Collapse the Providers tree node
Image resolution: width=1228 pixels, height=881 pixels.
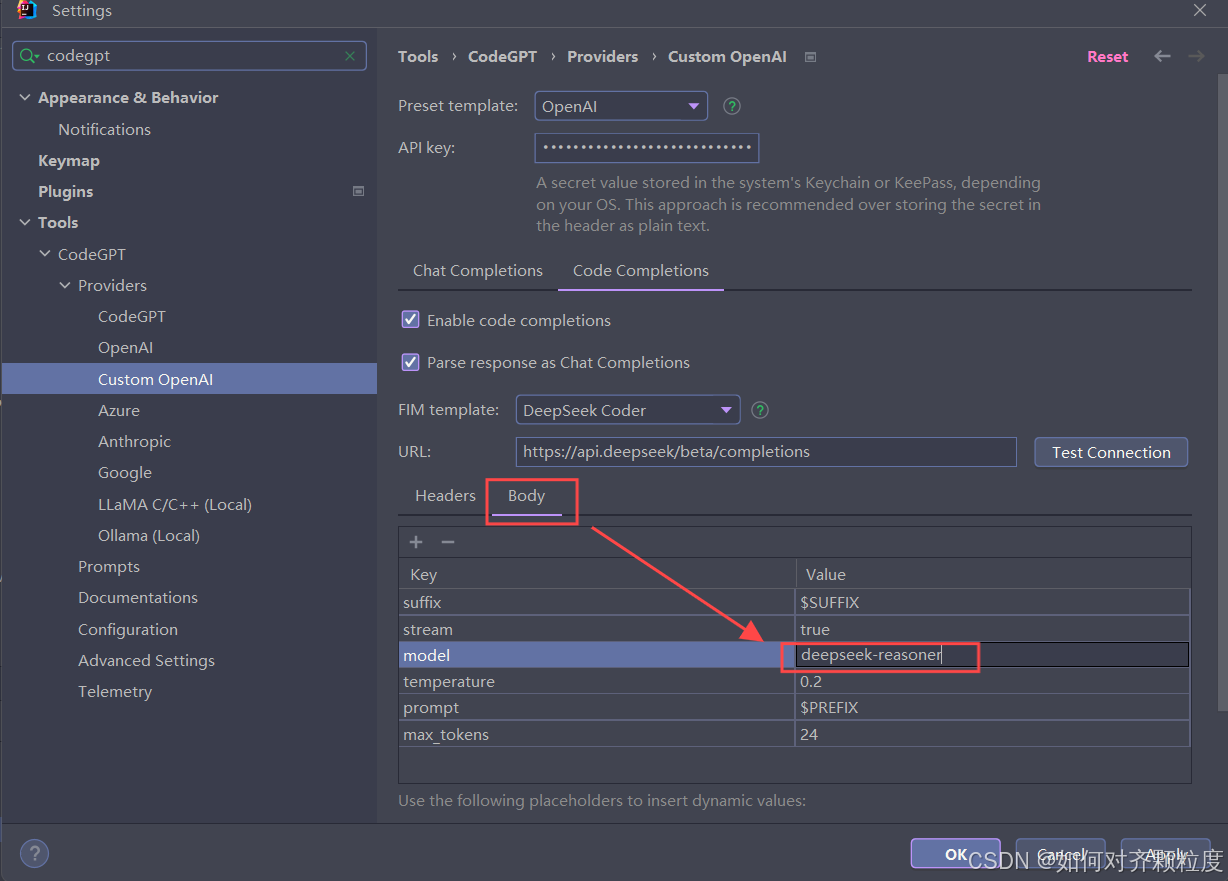65,285
